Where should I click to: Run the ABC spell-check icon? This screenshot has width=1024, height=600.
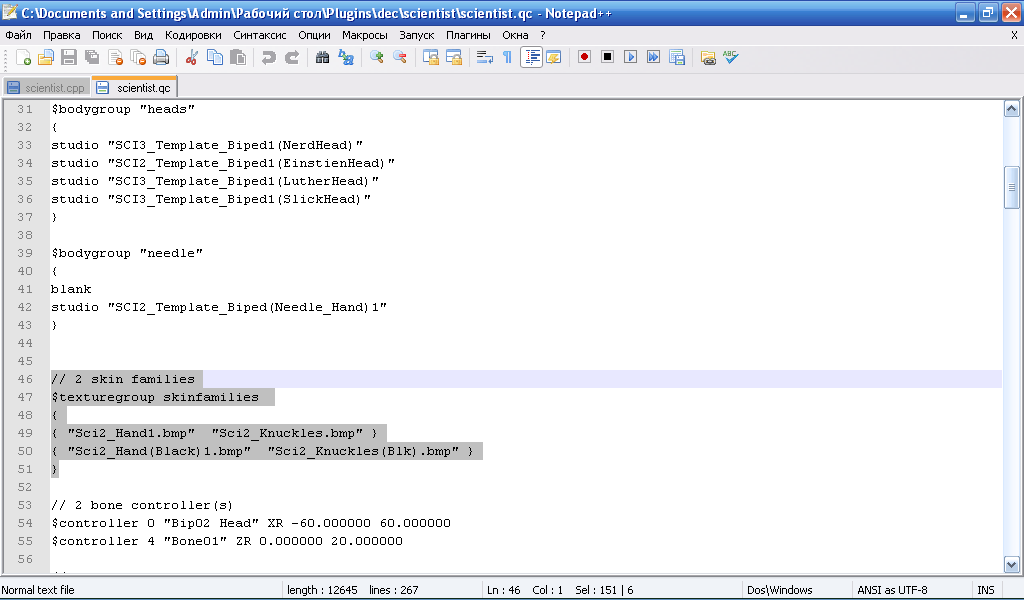[x=731, y=57]
